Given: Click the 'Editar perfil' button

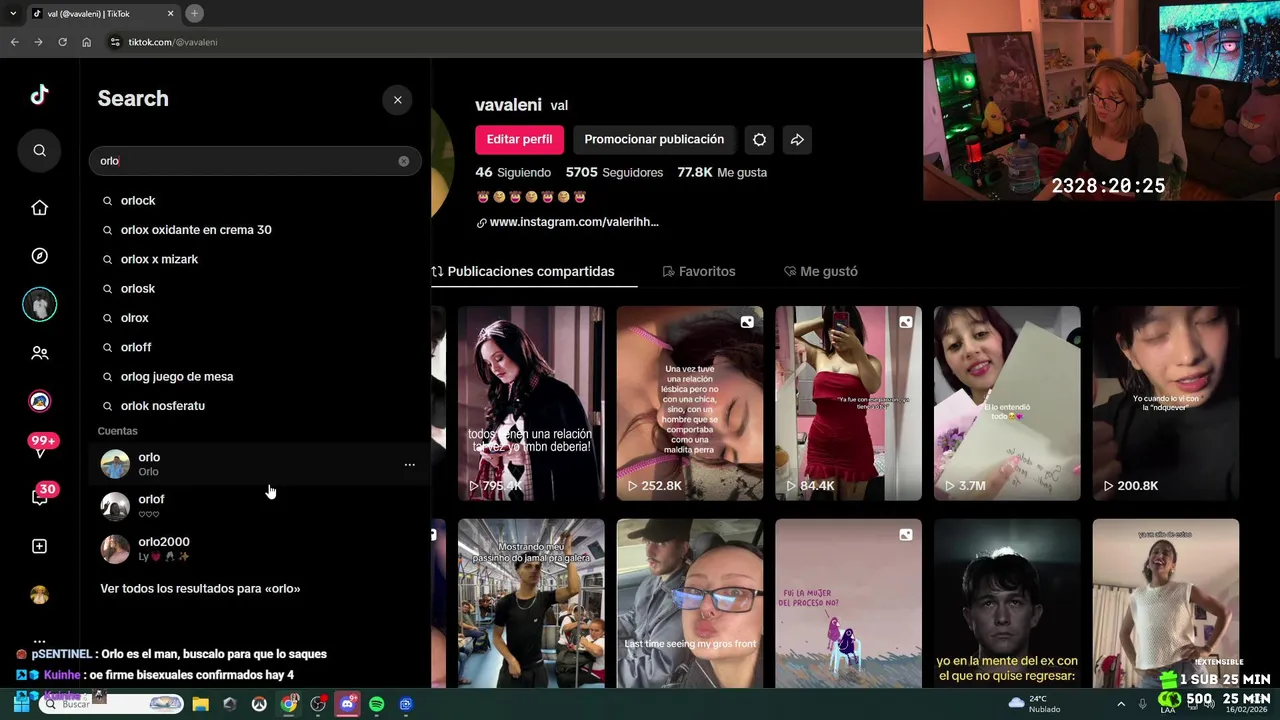Looking at the screenshot, I should (519, 140).
